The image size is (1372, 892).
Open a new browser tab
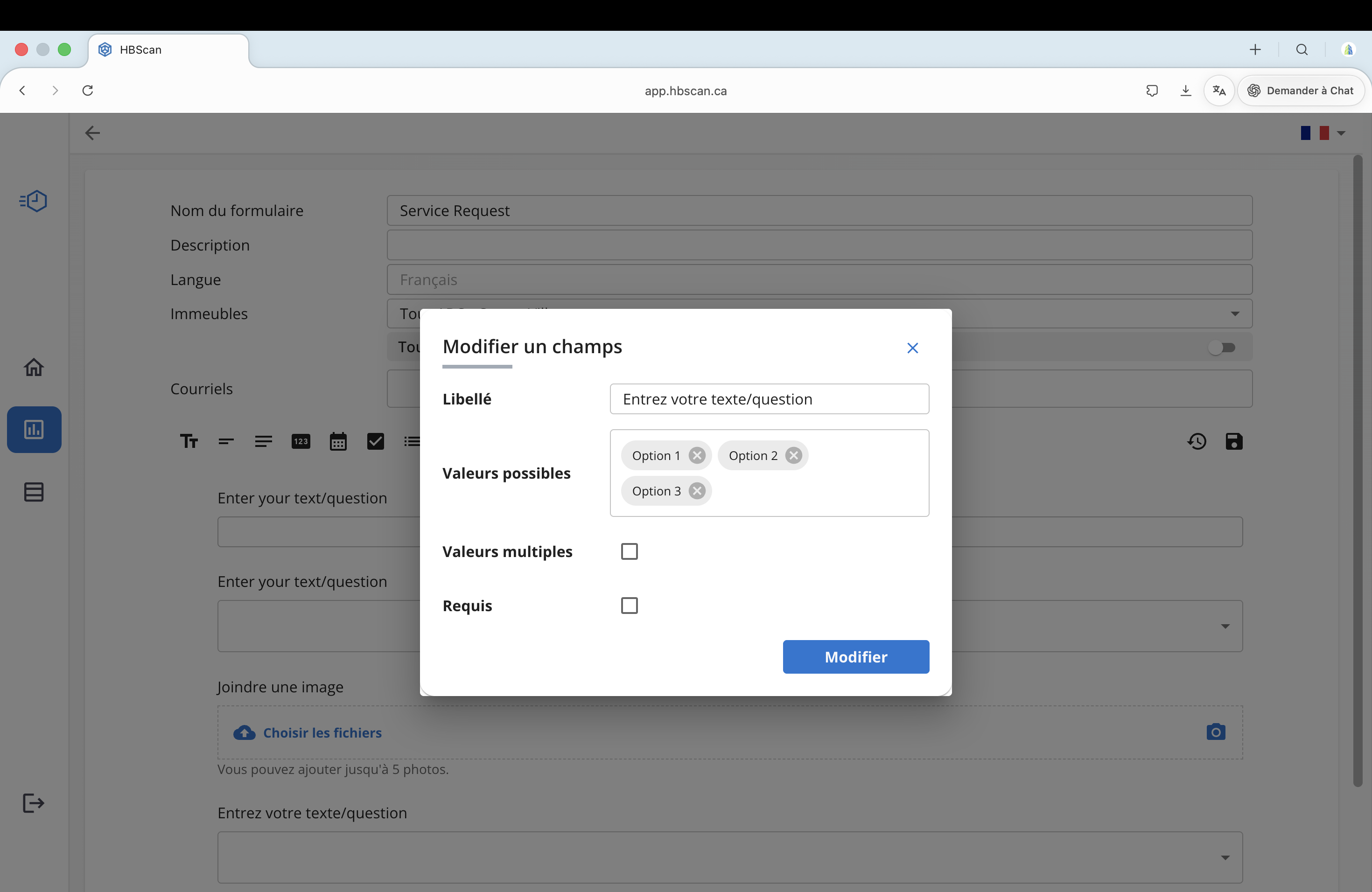[x=1255, y=50]
